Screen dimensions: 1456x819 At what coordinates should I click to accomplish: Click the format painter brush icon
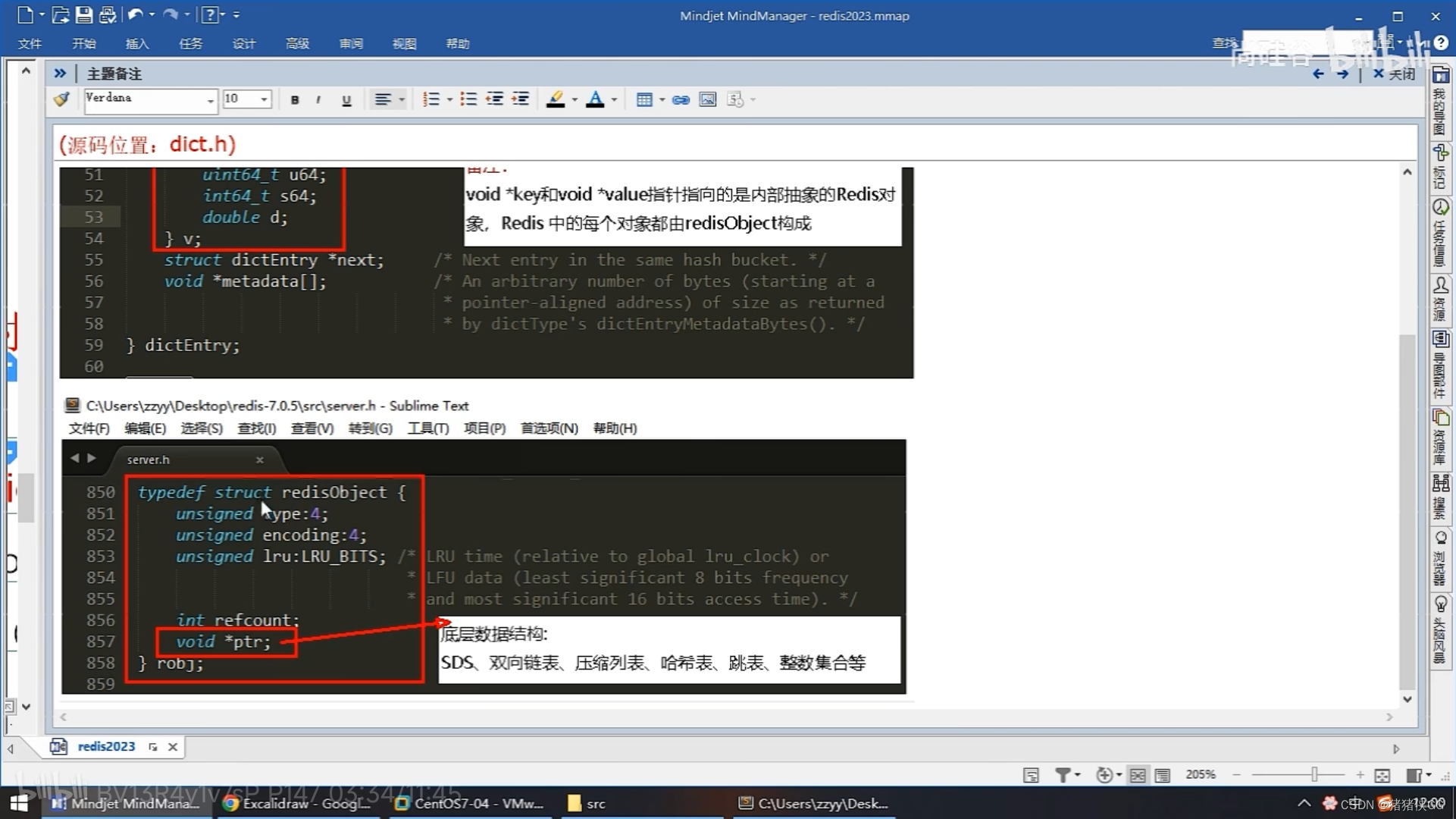click(x=62, y=99)
